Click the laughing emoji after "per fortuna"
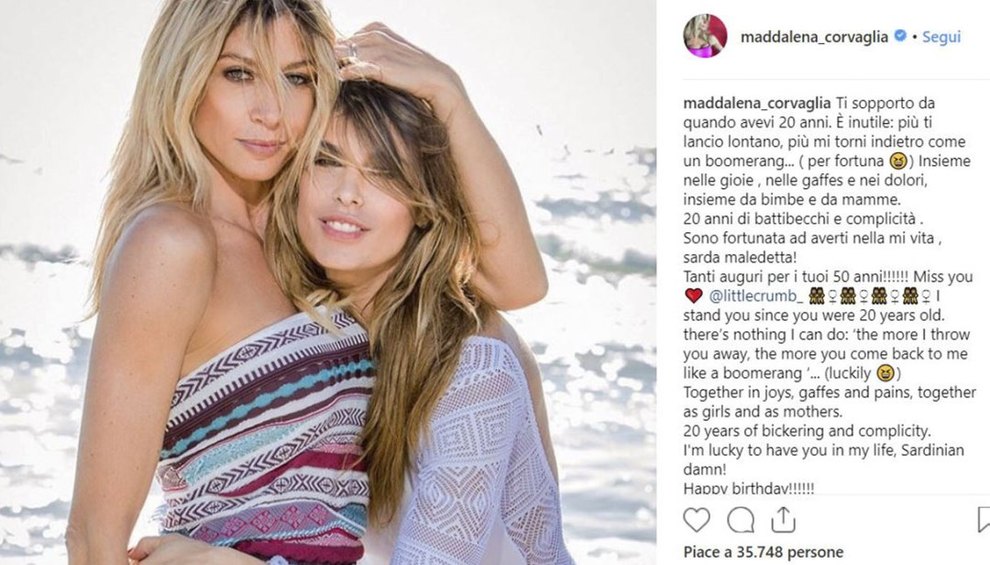Image resolution: width=990 pixels, height=565 pixels. [898, 162]
